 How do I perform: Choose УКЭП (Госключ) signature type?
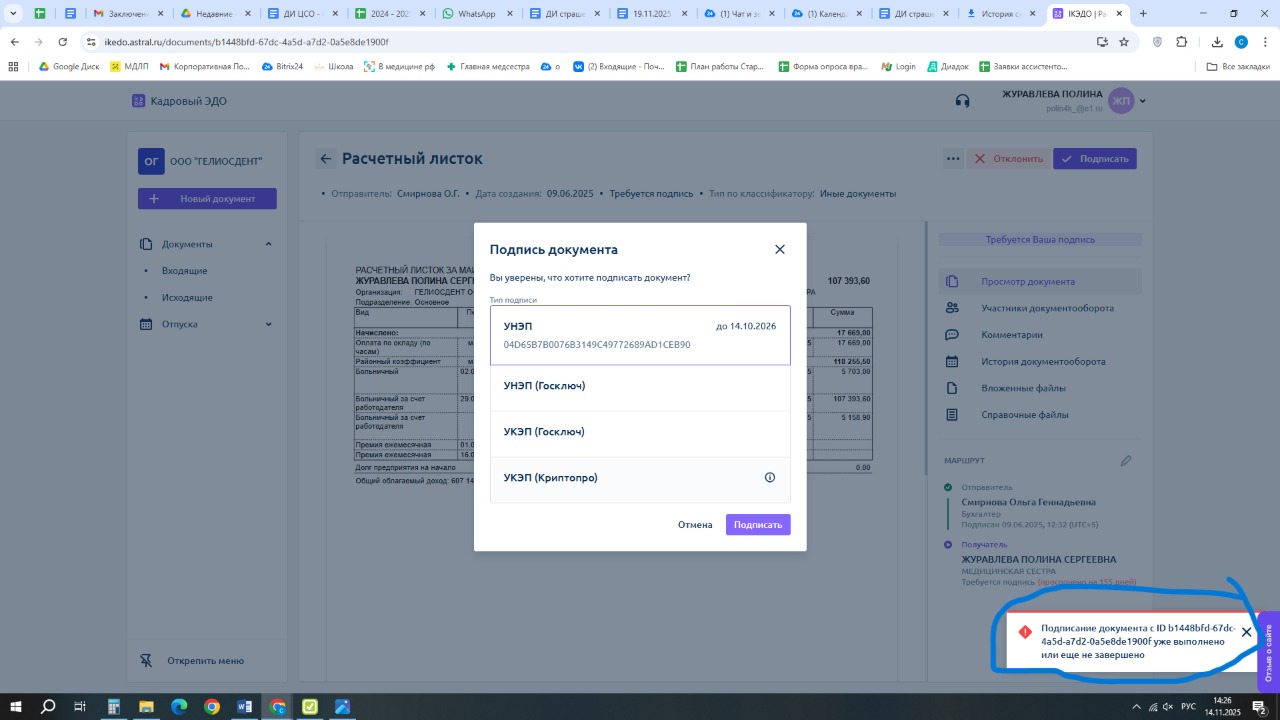(640, 432)
